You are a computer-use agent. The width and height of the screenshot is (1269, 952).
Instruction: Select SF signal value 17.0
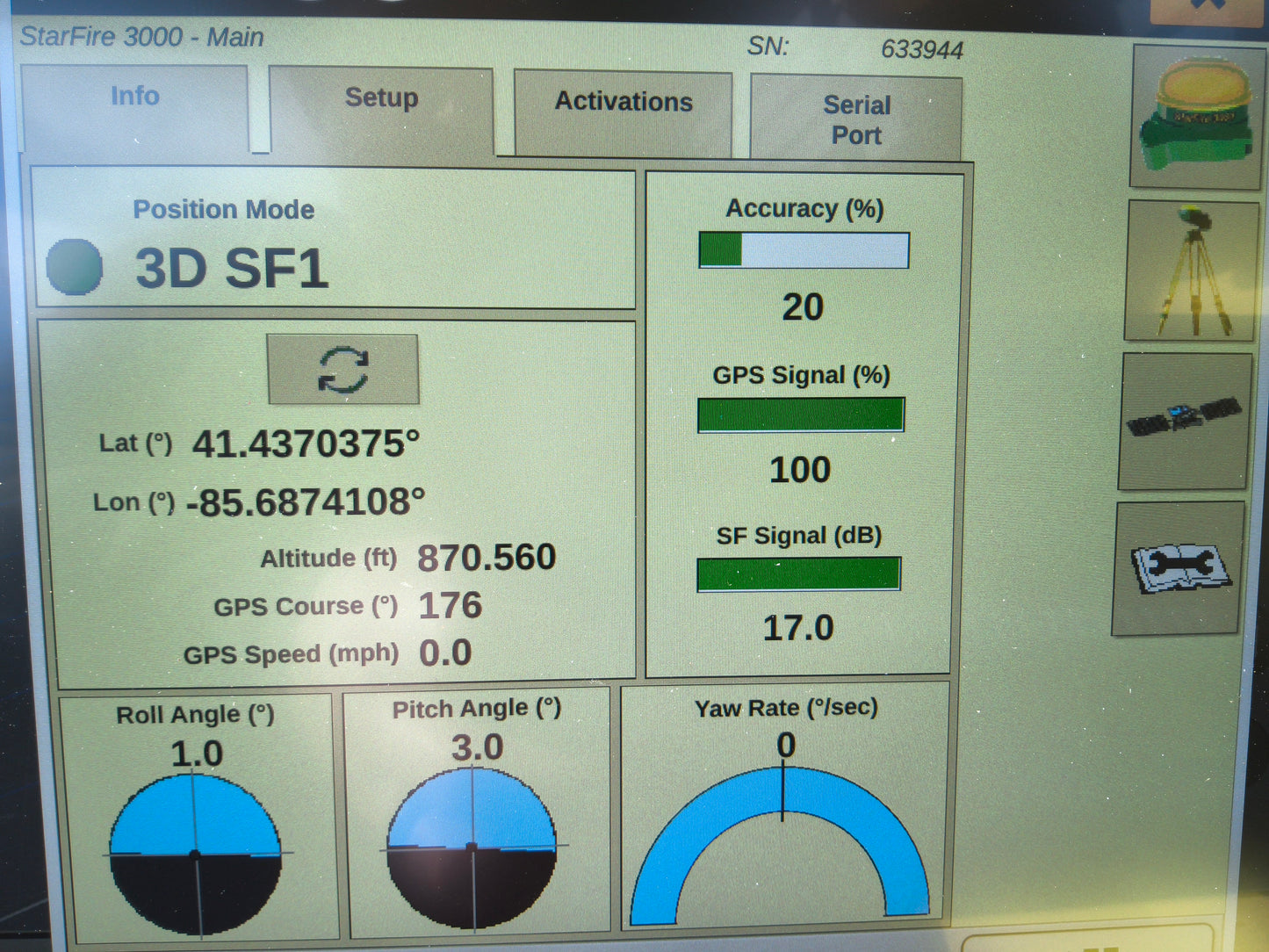[798, 628]
